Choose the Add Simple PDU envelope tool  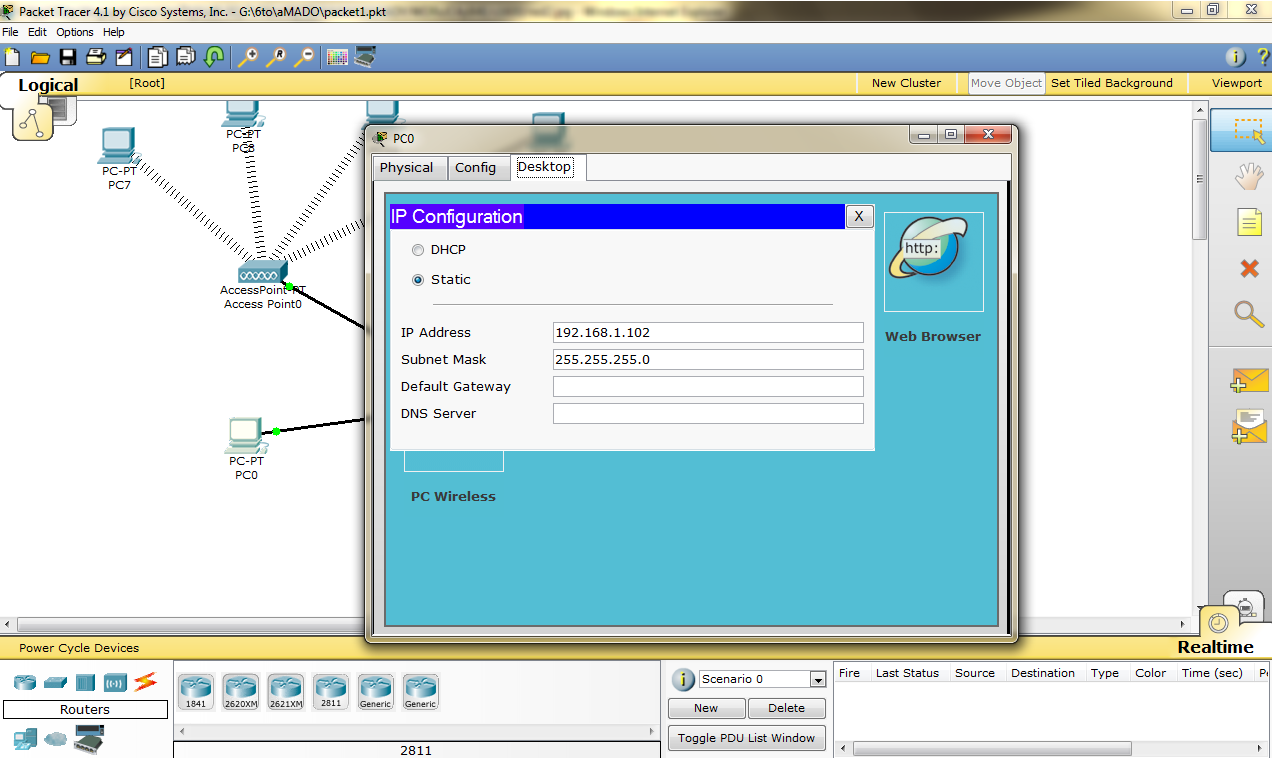[1248, 380]
